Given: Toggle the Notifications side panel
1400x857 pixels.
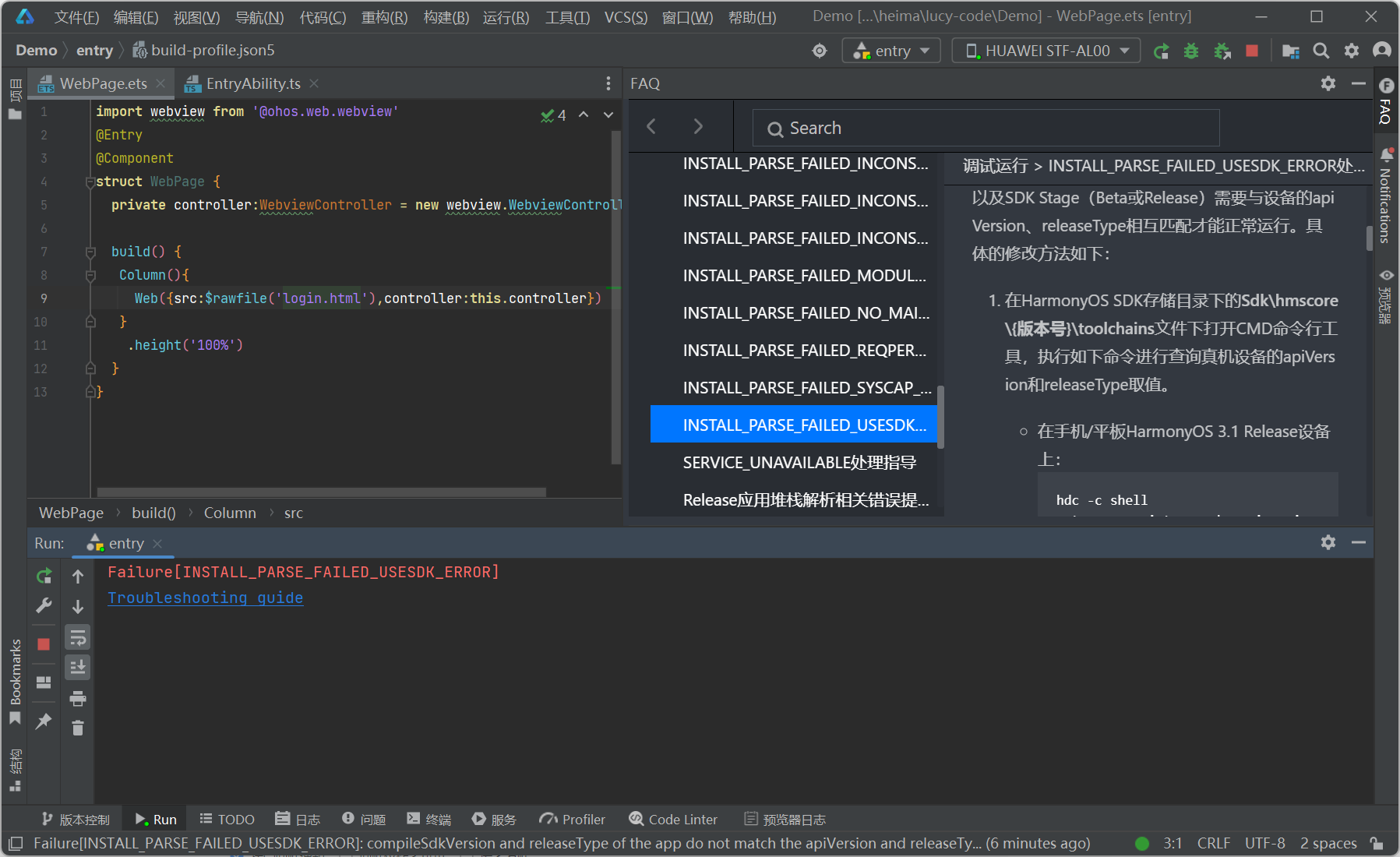Looking at the screenshot, I should click(1386, 196).
